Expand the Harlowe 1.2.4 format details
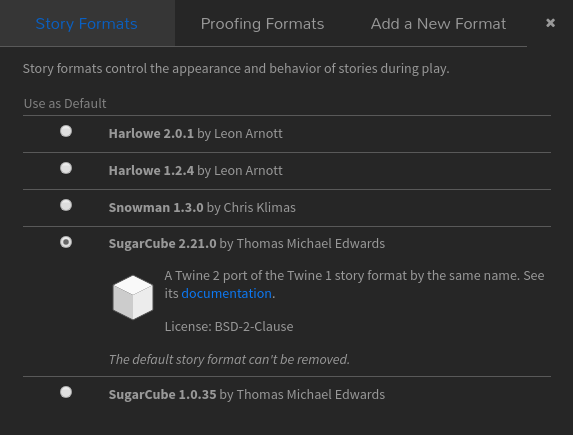This screenshot has height=435, width=573. (196, 171)
